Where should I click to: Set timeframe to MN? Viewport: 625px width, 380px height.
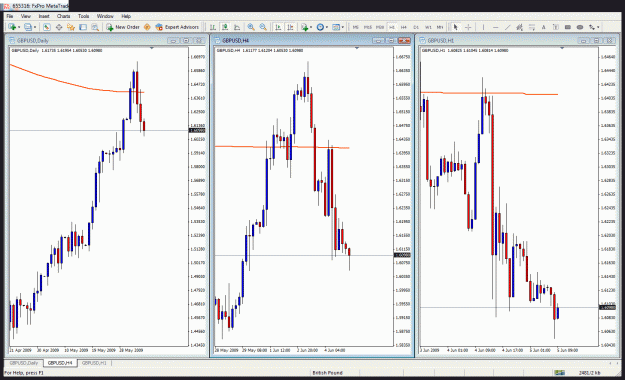[x=440, y=27]
